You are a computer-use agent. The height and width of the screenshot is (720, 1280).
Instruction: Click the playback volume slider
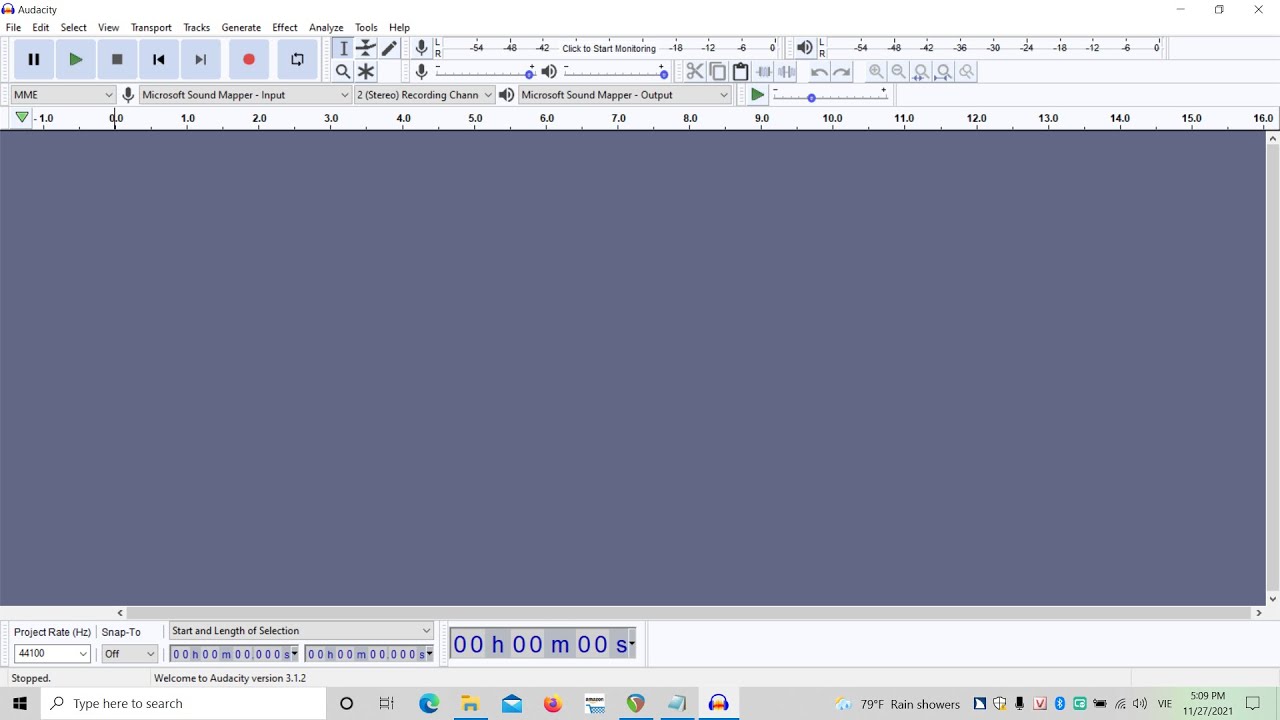click(x=615, y=72)
